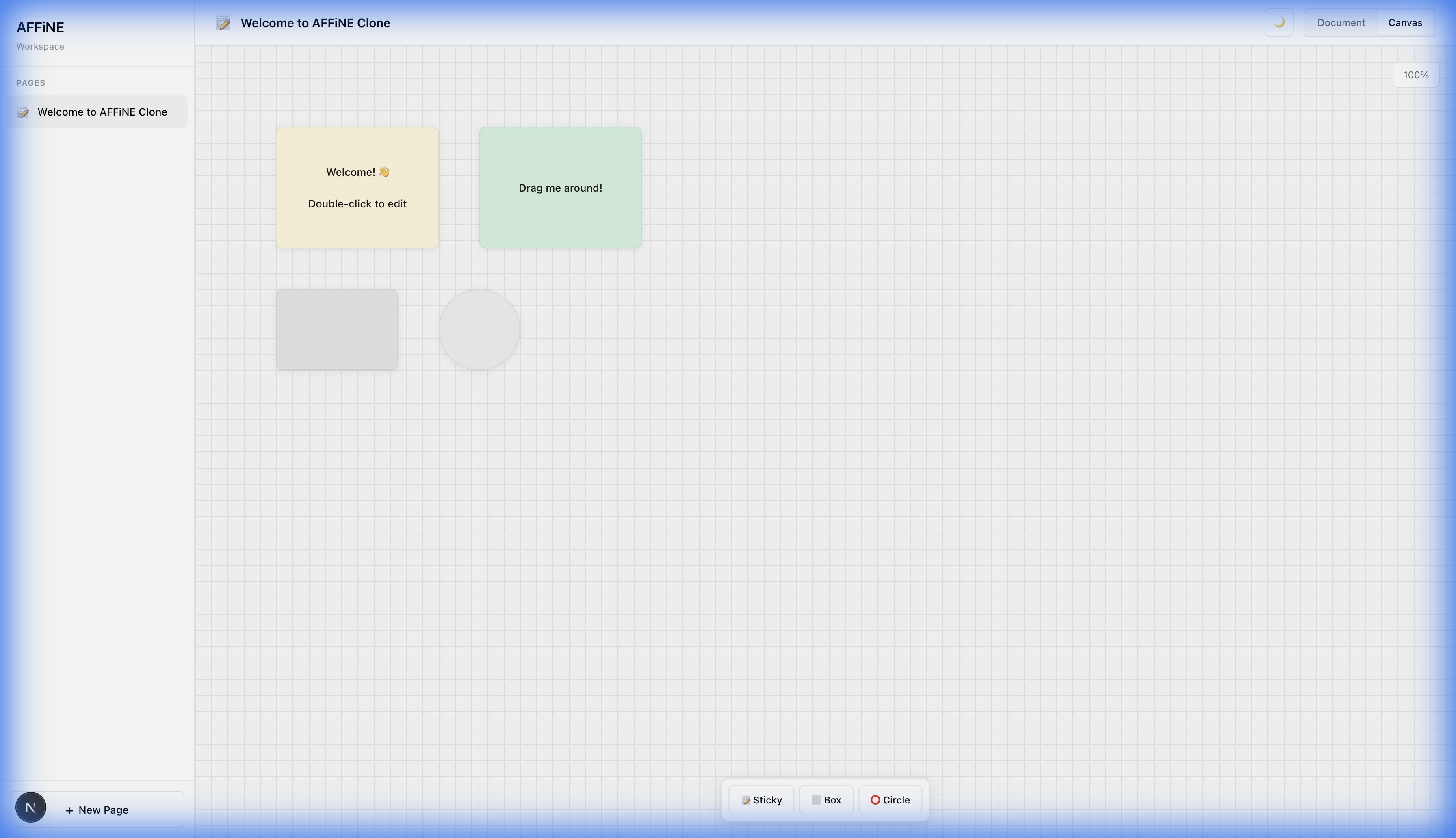This screenshot has width=1456, height=838.
Task: Switch to Canvas view
Action: click(1405, 23)
